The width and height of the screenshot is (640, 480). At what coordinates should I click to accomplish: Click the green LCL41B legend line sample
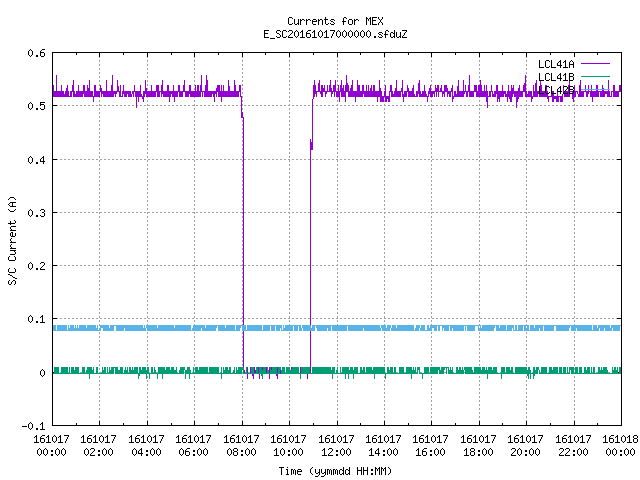click(595, 76)
